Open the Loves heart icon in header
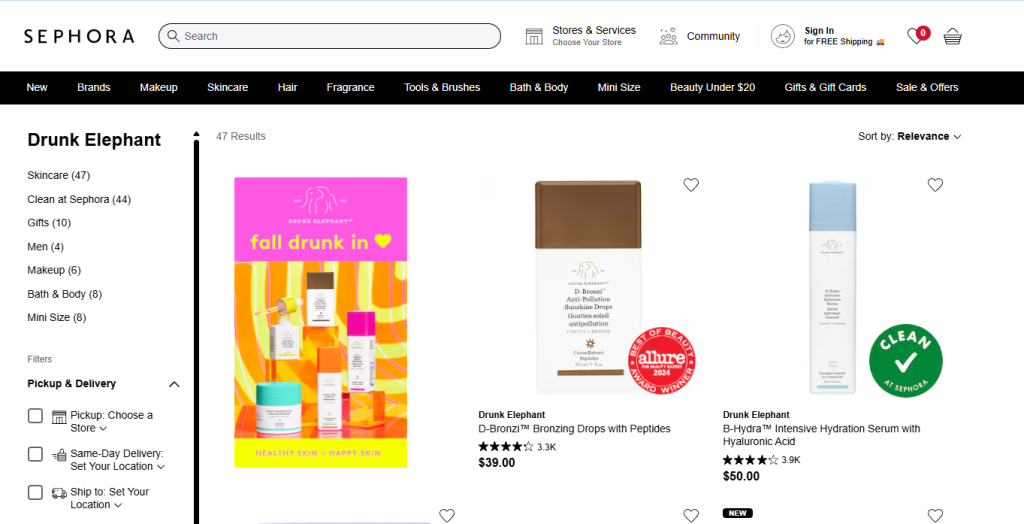This screenshot has height=524, width=1024. click(916, 36)
